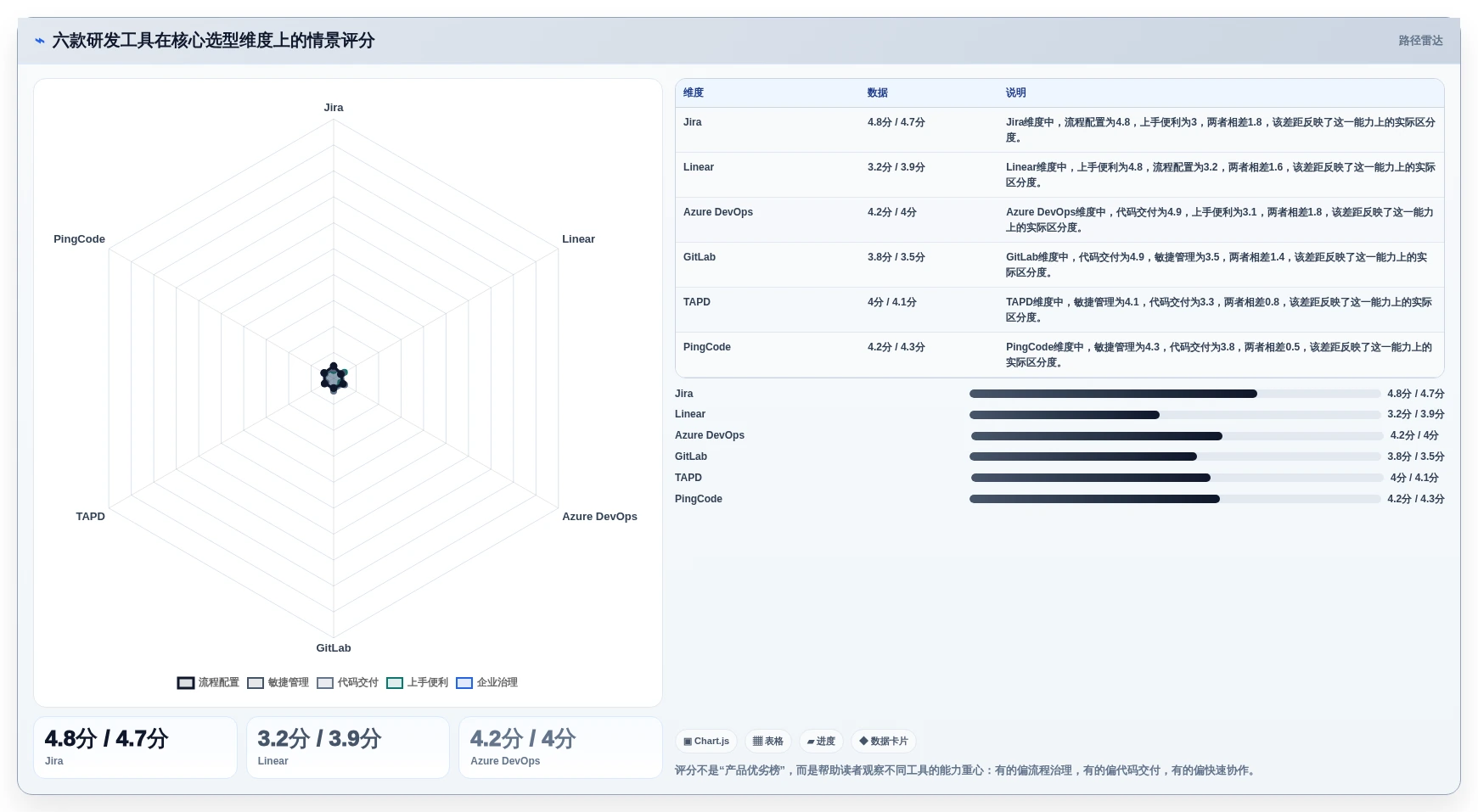Select the PingCode row in the table
The image size is (1478, 812).
[1059, 355]
